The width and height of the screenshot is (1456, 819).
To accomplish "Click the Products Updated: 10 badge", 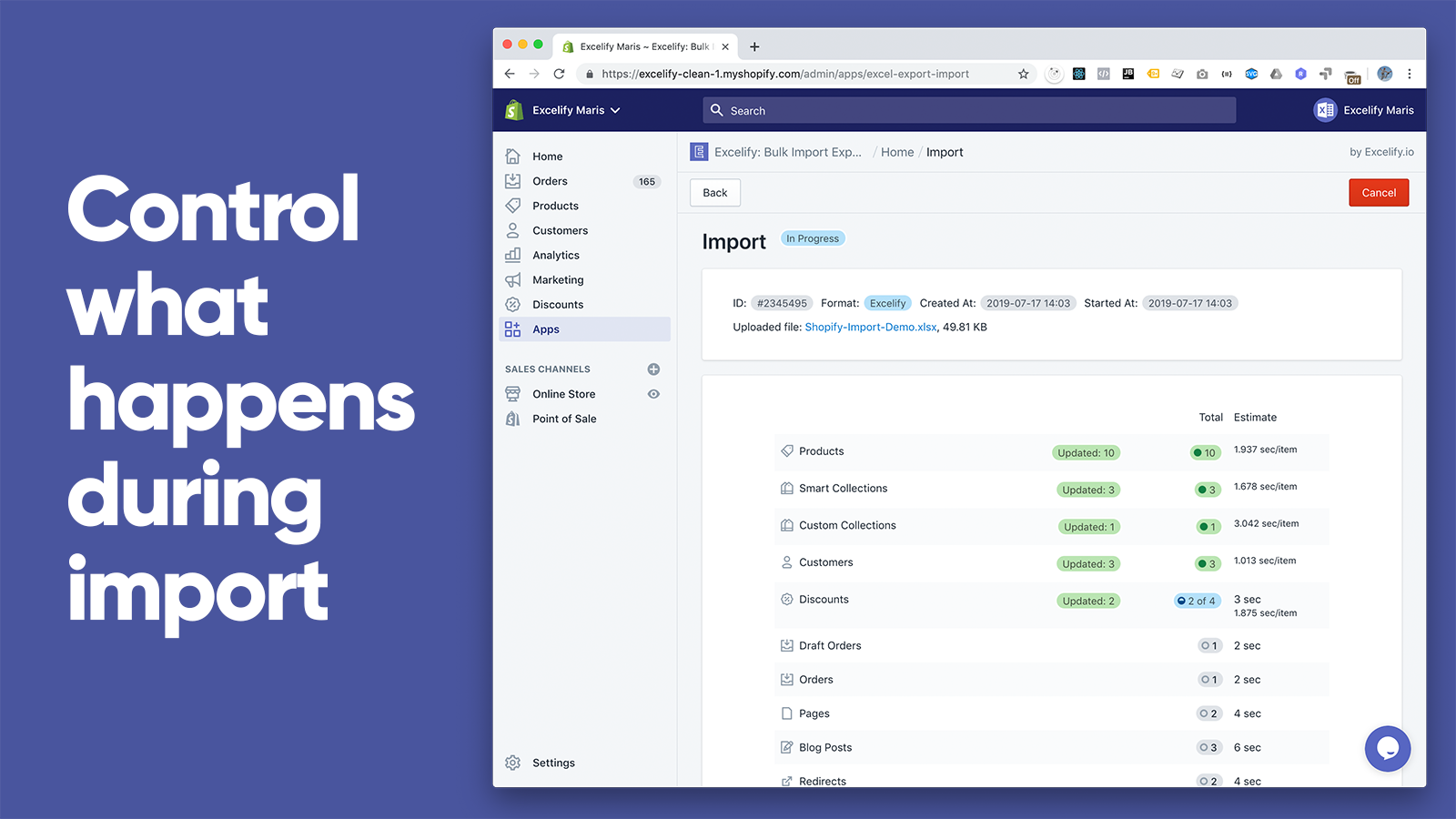I will click(x=1086, y=452).
